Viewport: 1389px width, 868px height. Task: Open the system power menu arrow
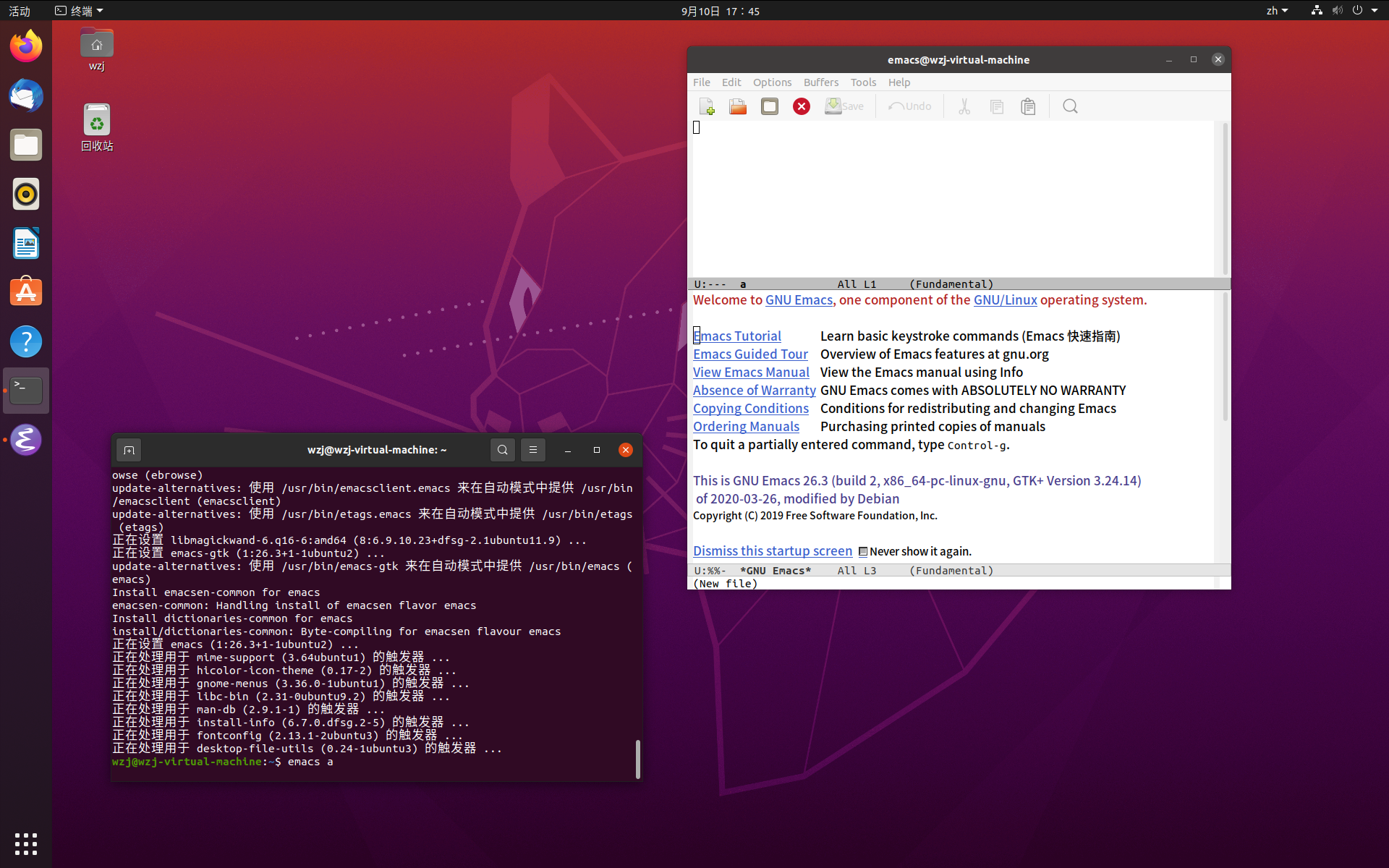click(1374, 11)
